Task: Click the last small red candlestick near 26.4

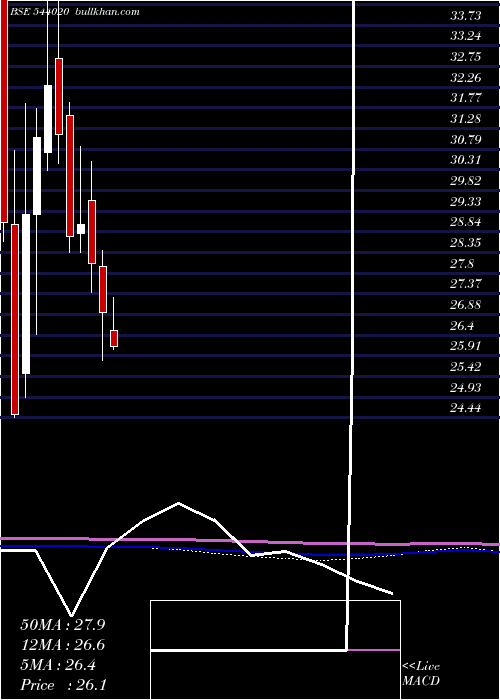Action: pos(114,338)
